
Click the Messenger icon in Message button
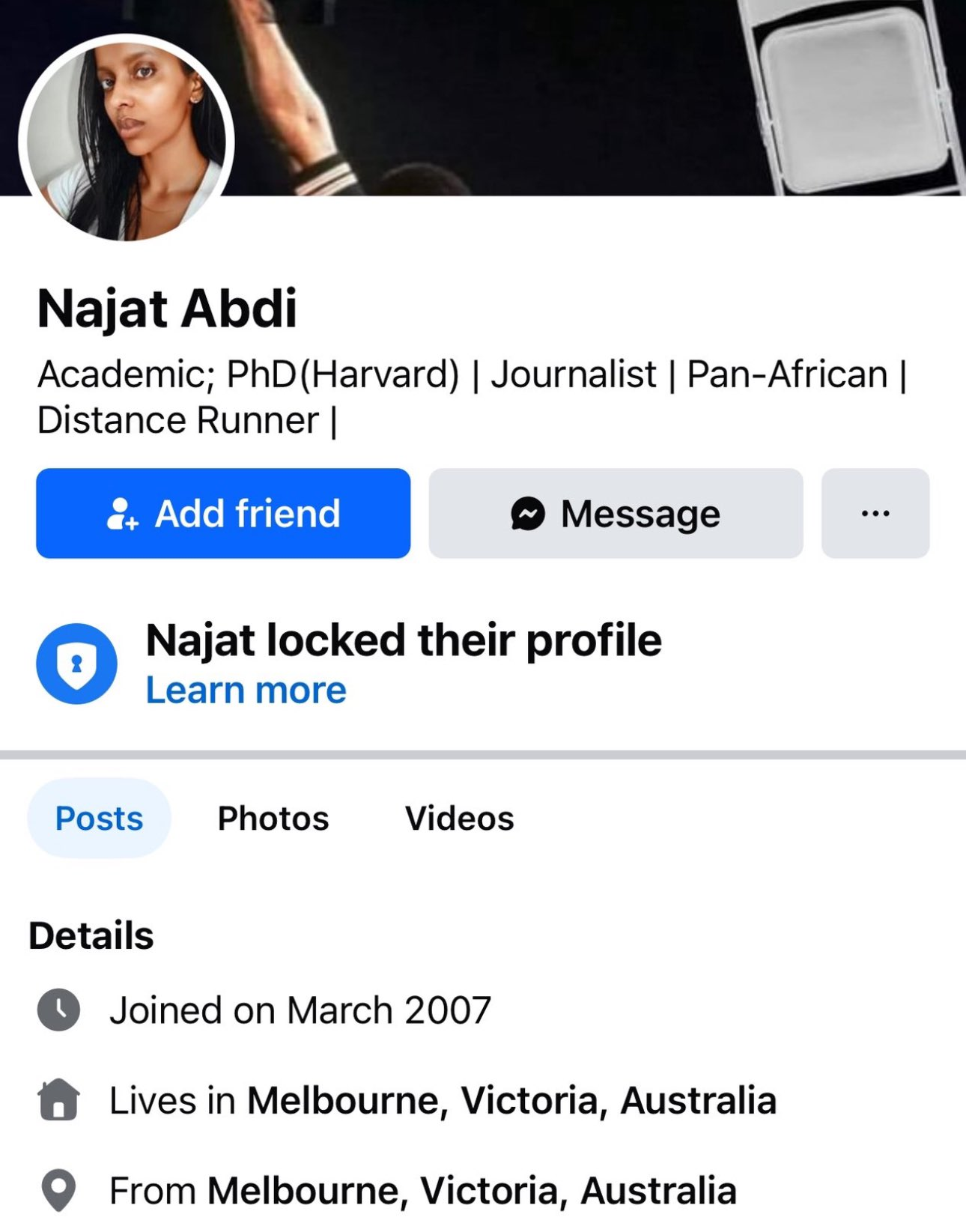pos(528,514)
